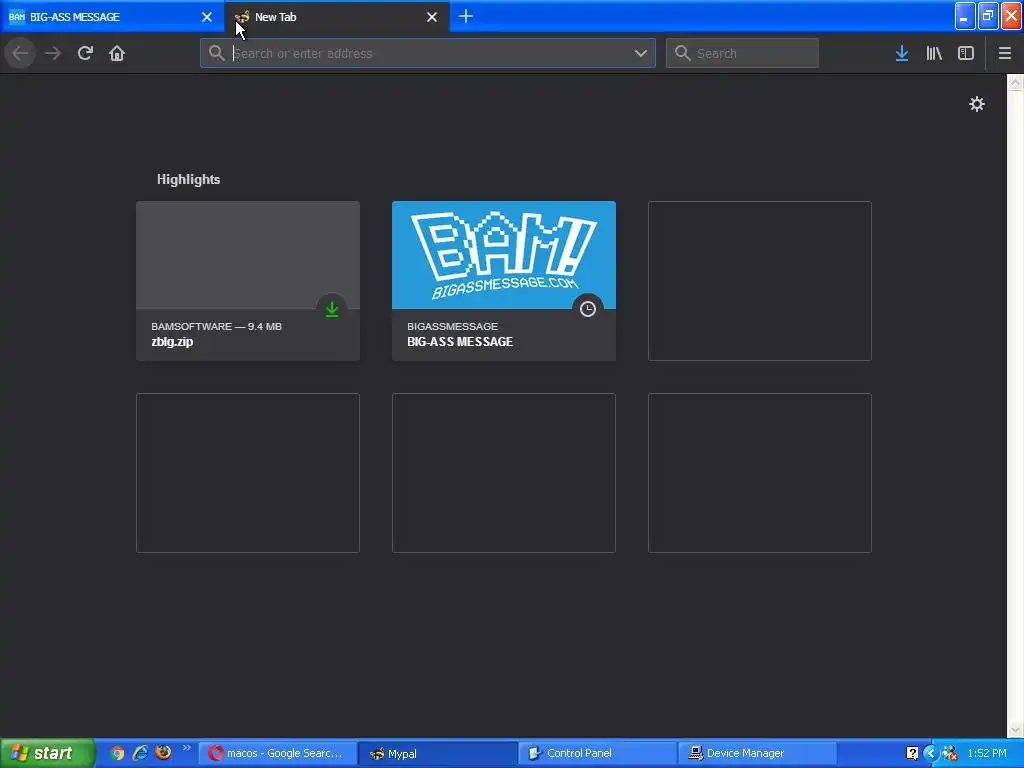Click the page scrollbar down arrow
Screen dimensions: 1024x768
click(x=1016, y=728)
